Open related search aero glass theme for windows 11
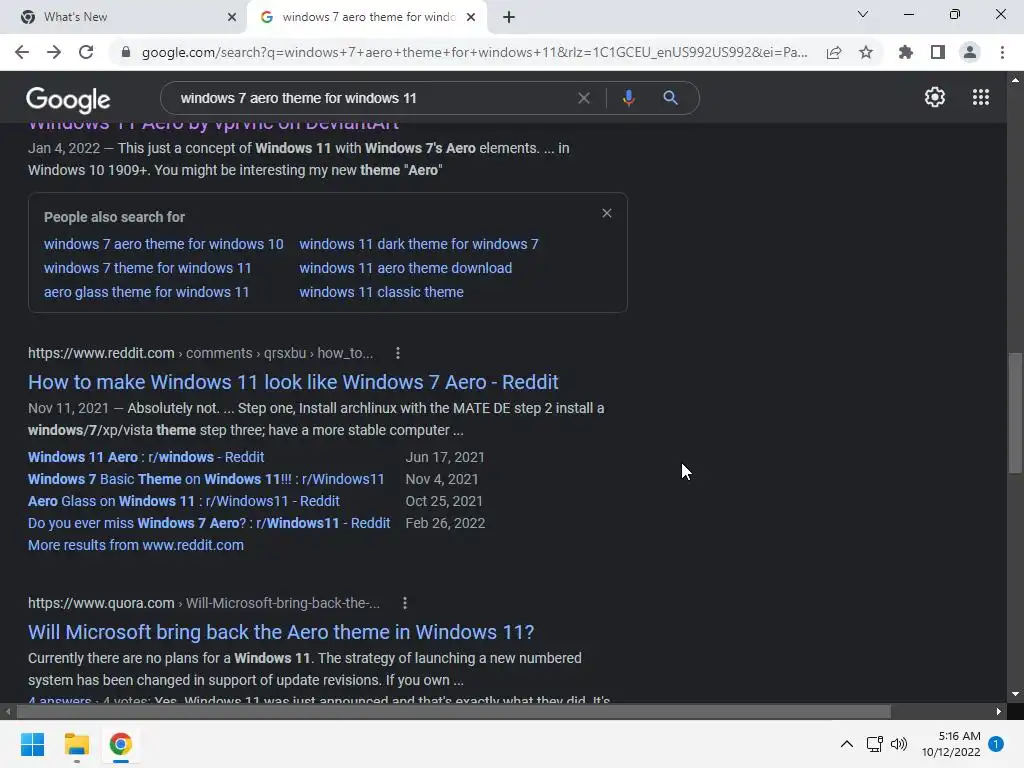The width and height of the screenshot is (1024, 768). [x=146, y=293]
